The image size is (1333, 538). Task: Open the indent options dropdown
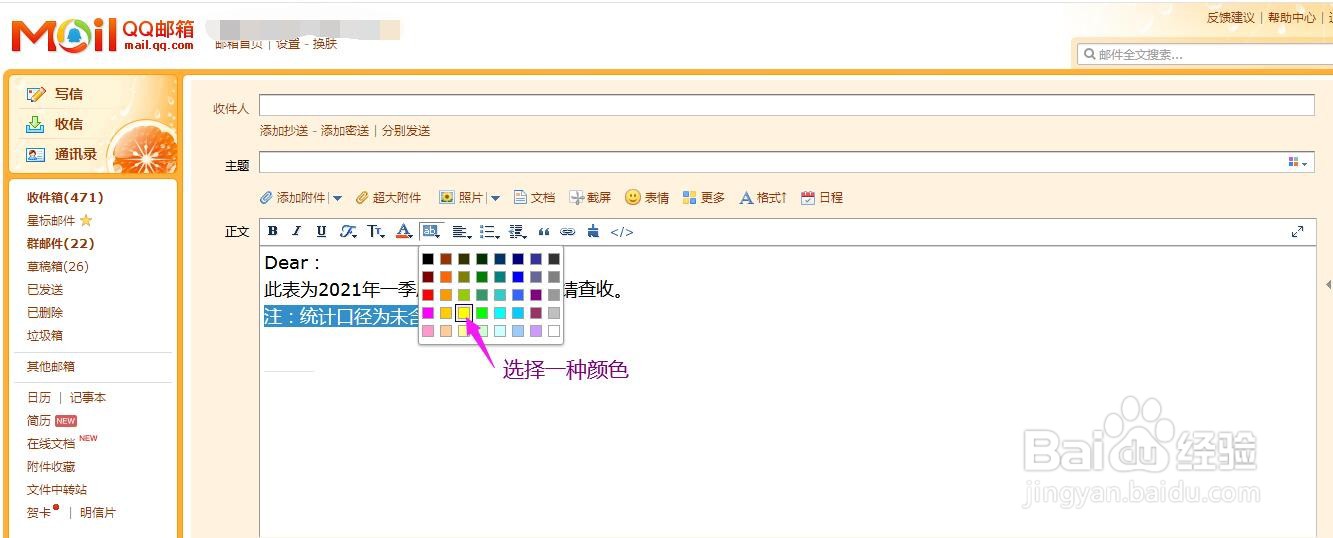517,231
